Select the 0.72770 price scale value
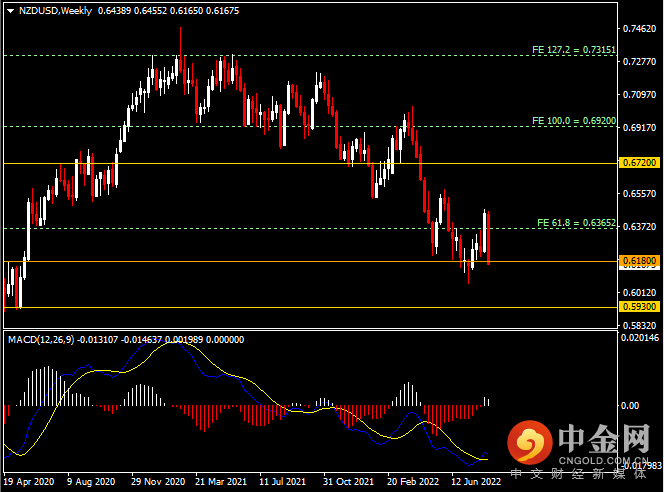Screen dimensions: 664x492 639,62
